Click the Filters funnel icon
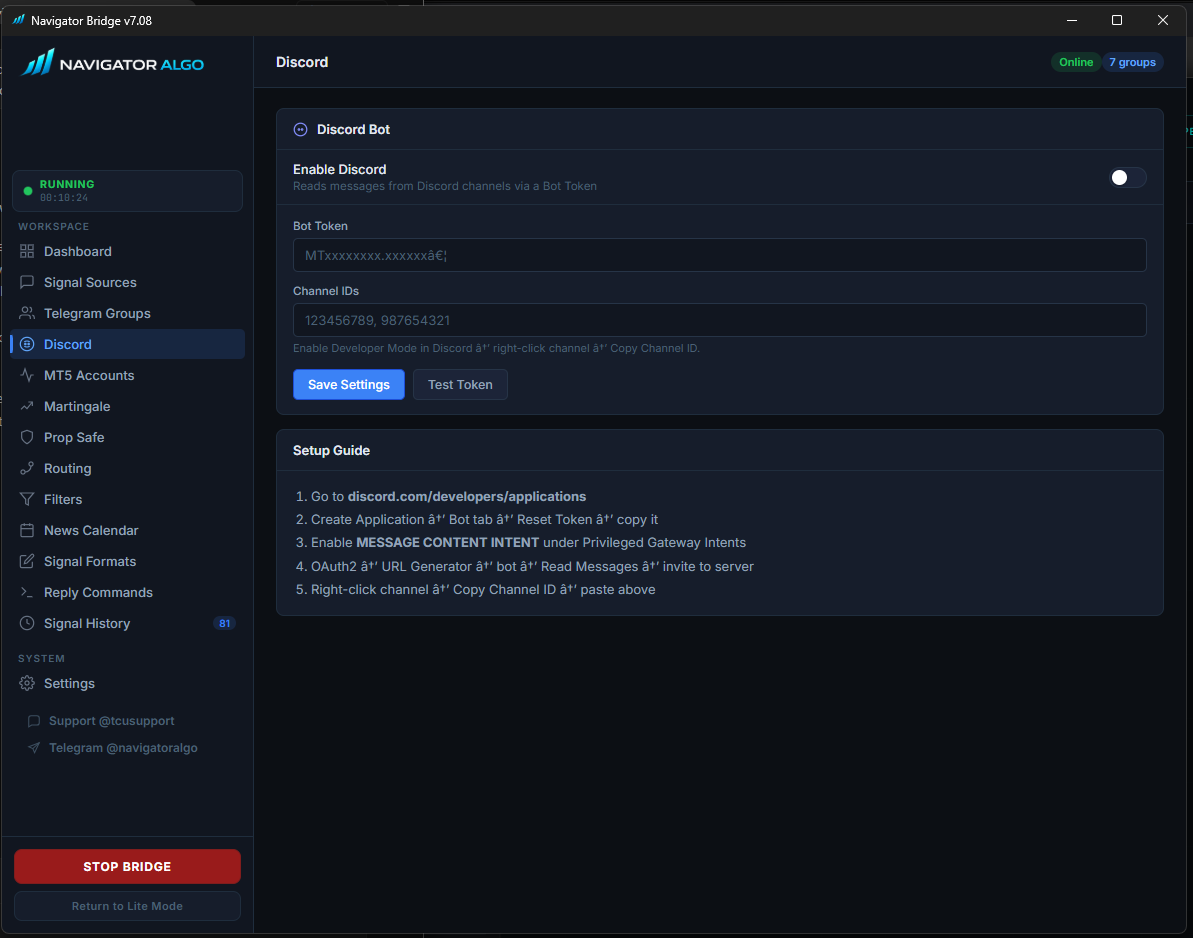1193x938 pixels. pos(27,499)
